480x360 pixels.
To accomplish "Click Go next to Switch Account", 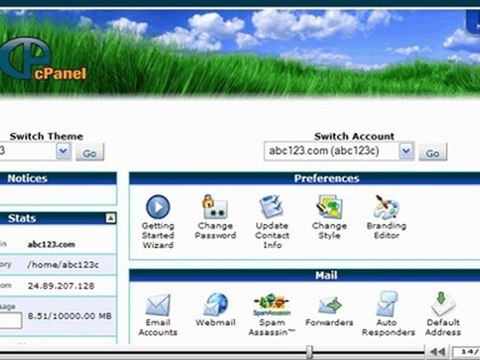I will (x=432, y=153).
